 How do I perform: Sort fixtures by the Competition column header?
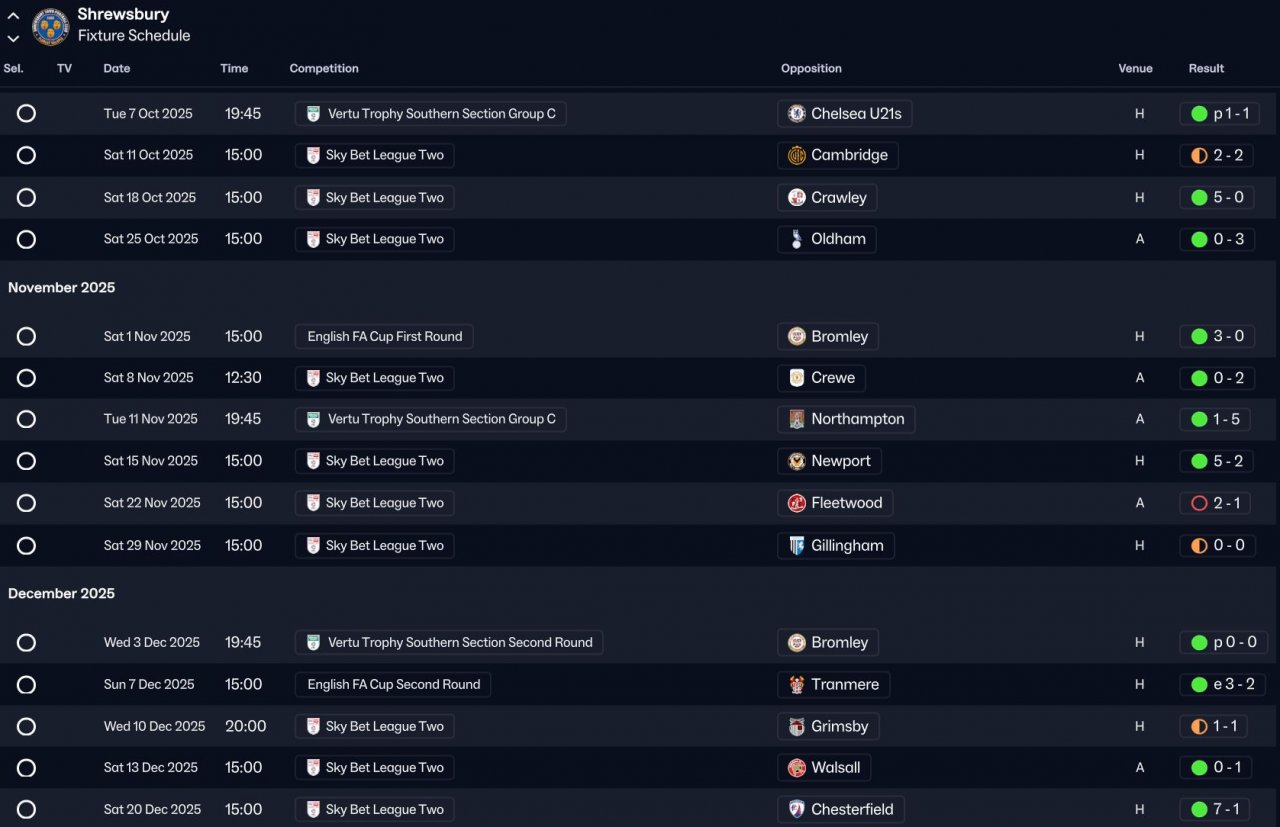[x=324, y=69]
